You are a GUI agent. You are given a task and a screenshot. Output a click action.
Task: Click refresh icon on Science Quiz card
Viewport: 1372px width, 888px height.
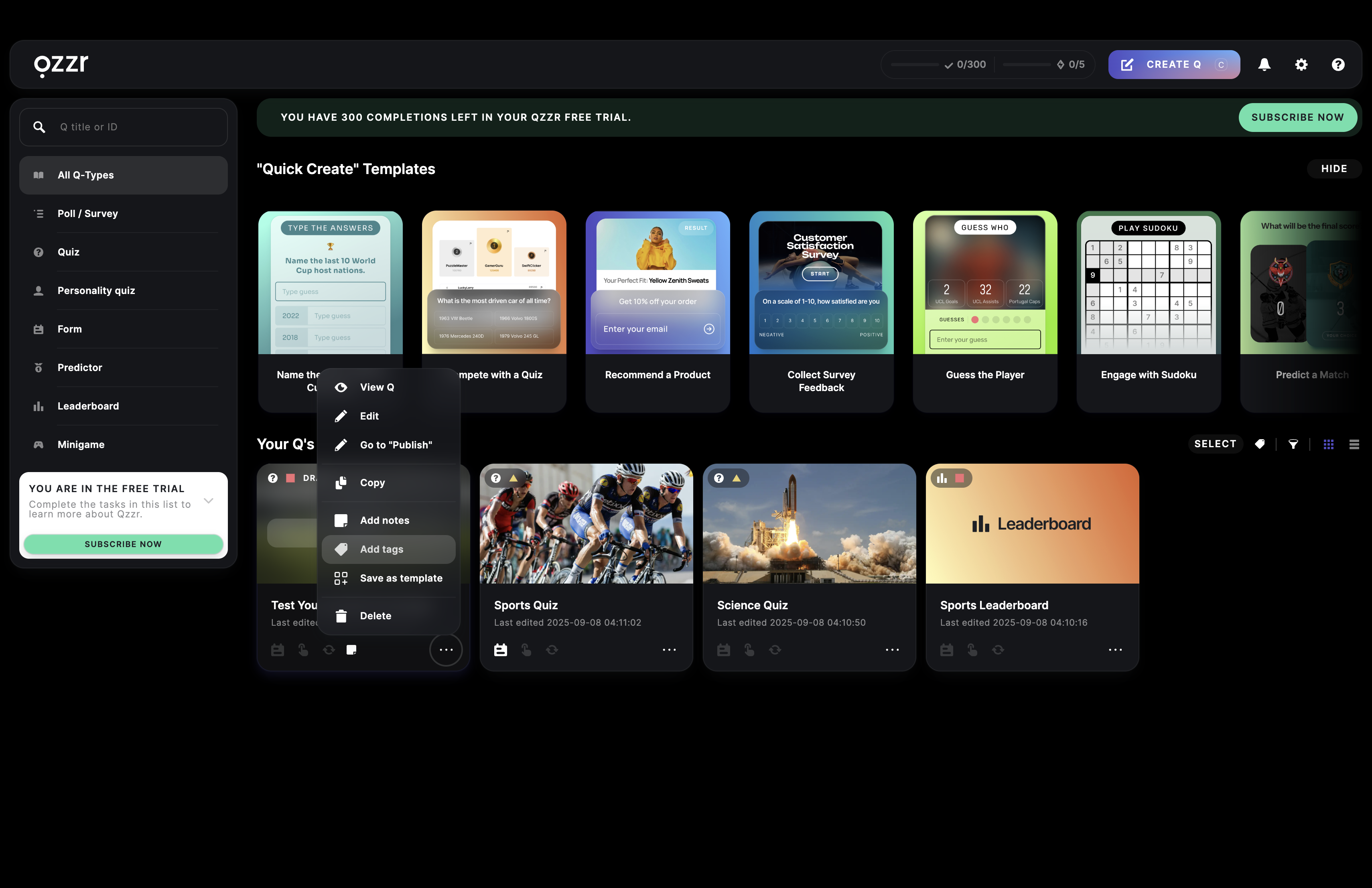(775, 649)
